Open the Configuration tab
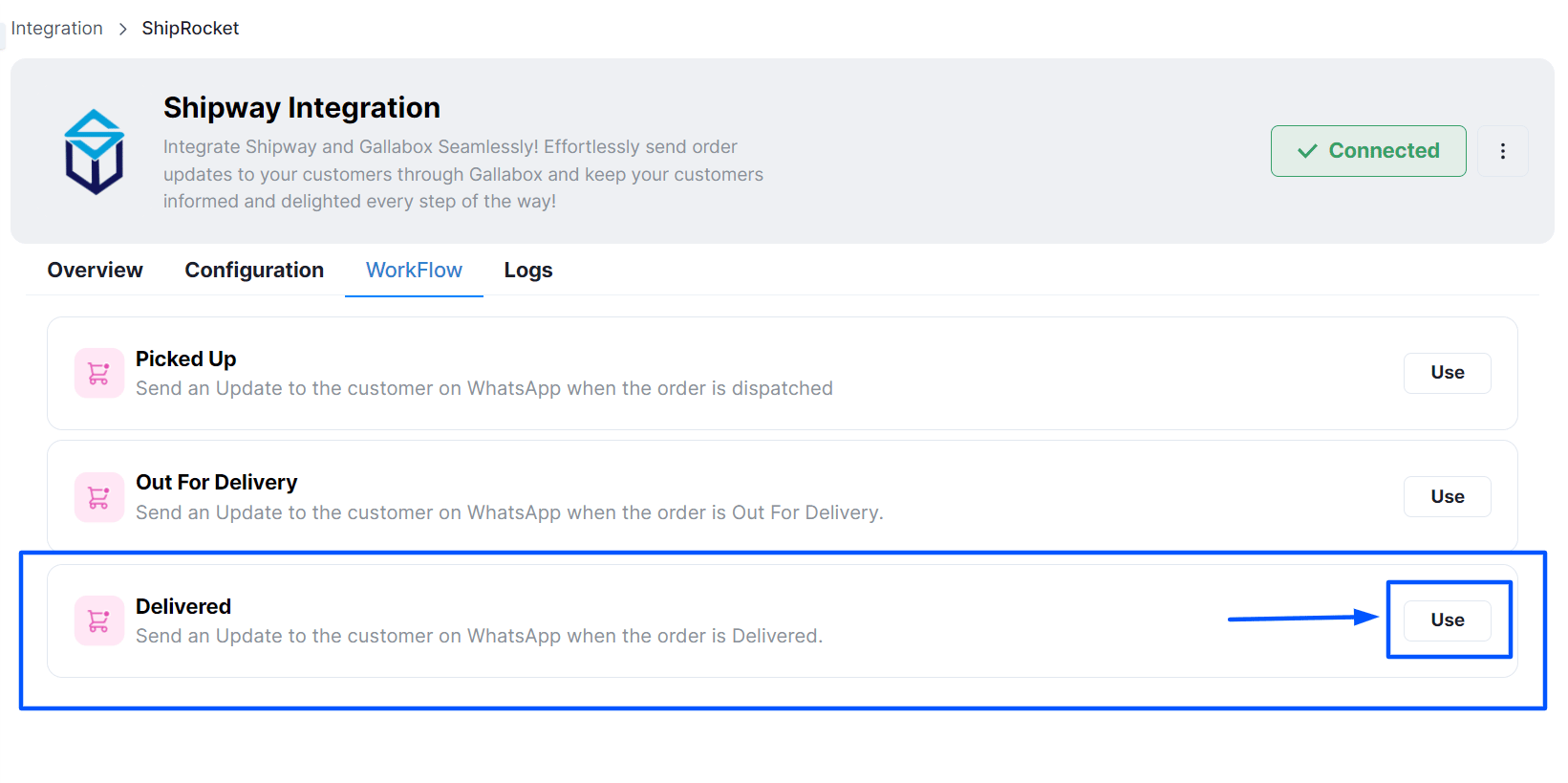The height and width of the screenshot is (783, 1568). point(254,271)
